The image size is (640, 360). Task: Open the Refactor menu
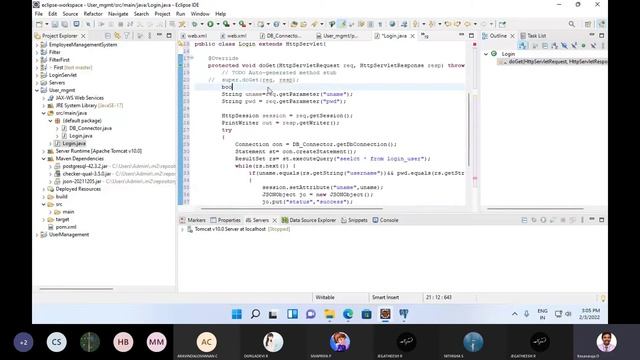tap(93, 14)
